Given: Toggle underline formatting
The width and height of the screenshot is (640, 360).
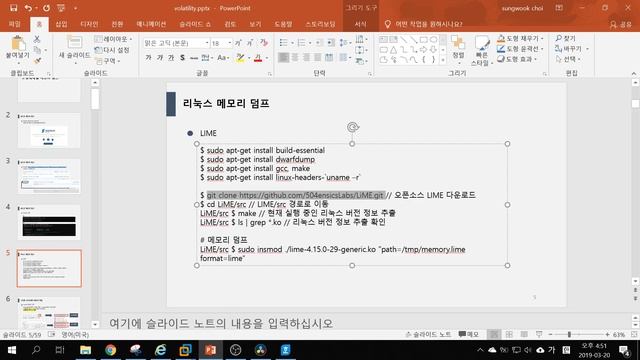Looking at the screenshot, I should [171, 58].
